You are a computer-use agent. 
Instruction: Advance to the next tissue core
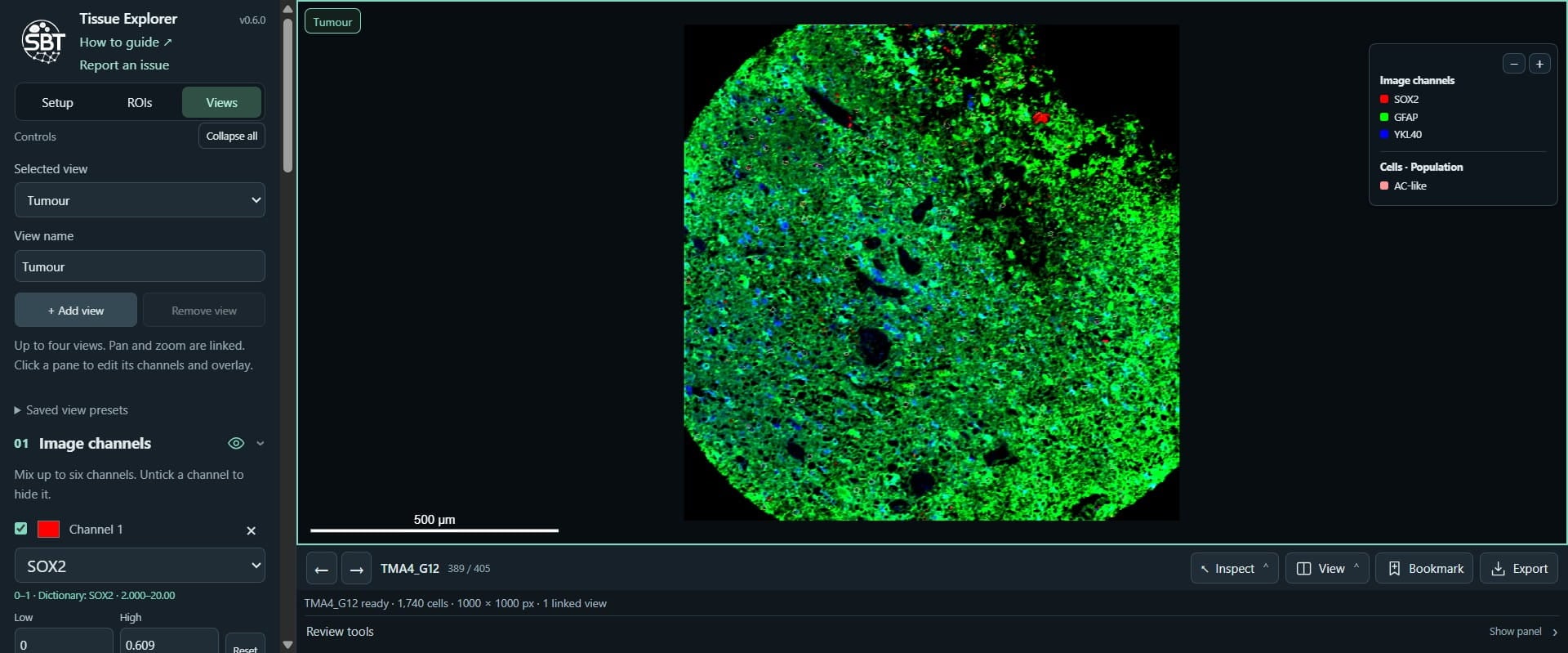click(356, 569)
